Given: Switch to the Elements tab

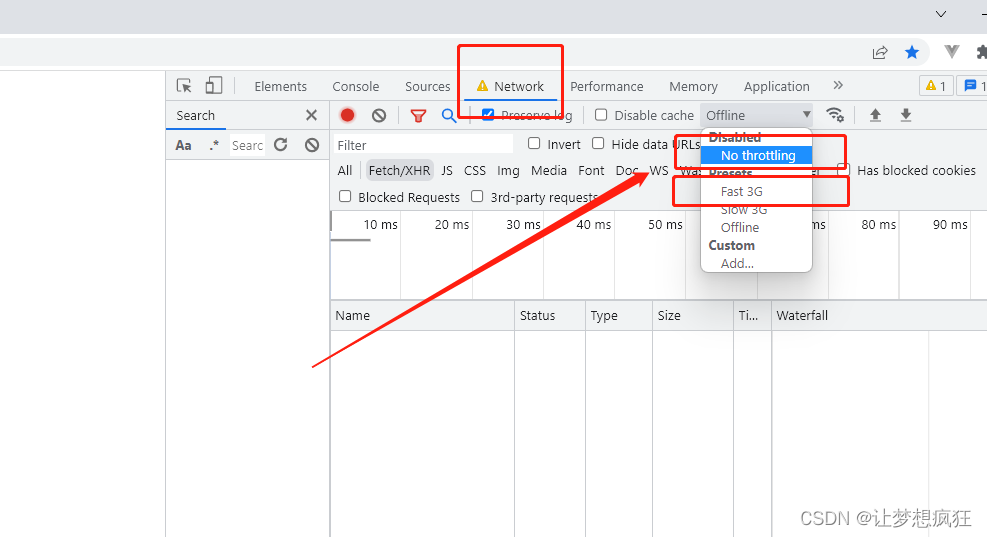Looking at the screenshot, I should pos(280,86).
